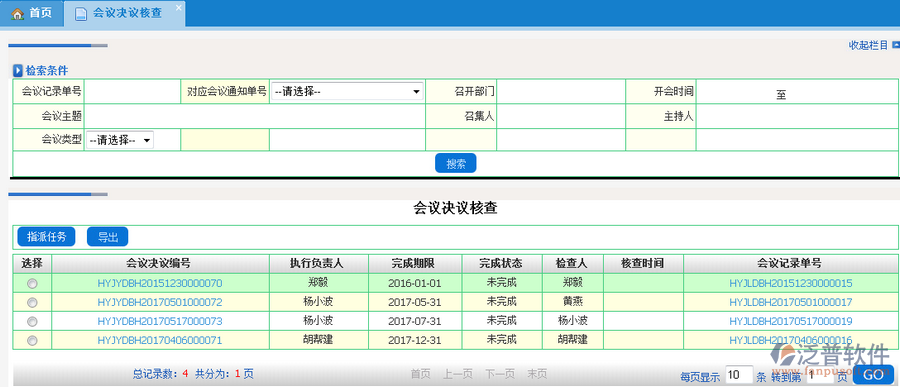The height and width of the screenshot is (387, 900).
Task: Click the 会议决议编号 column header
Action: pyautogui.click(x=160, y=264)
